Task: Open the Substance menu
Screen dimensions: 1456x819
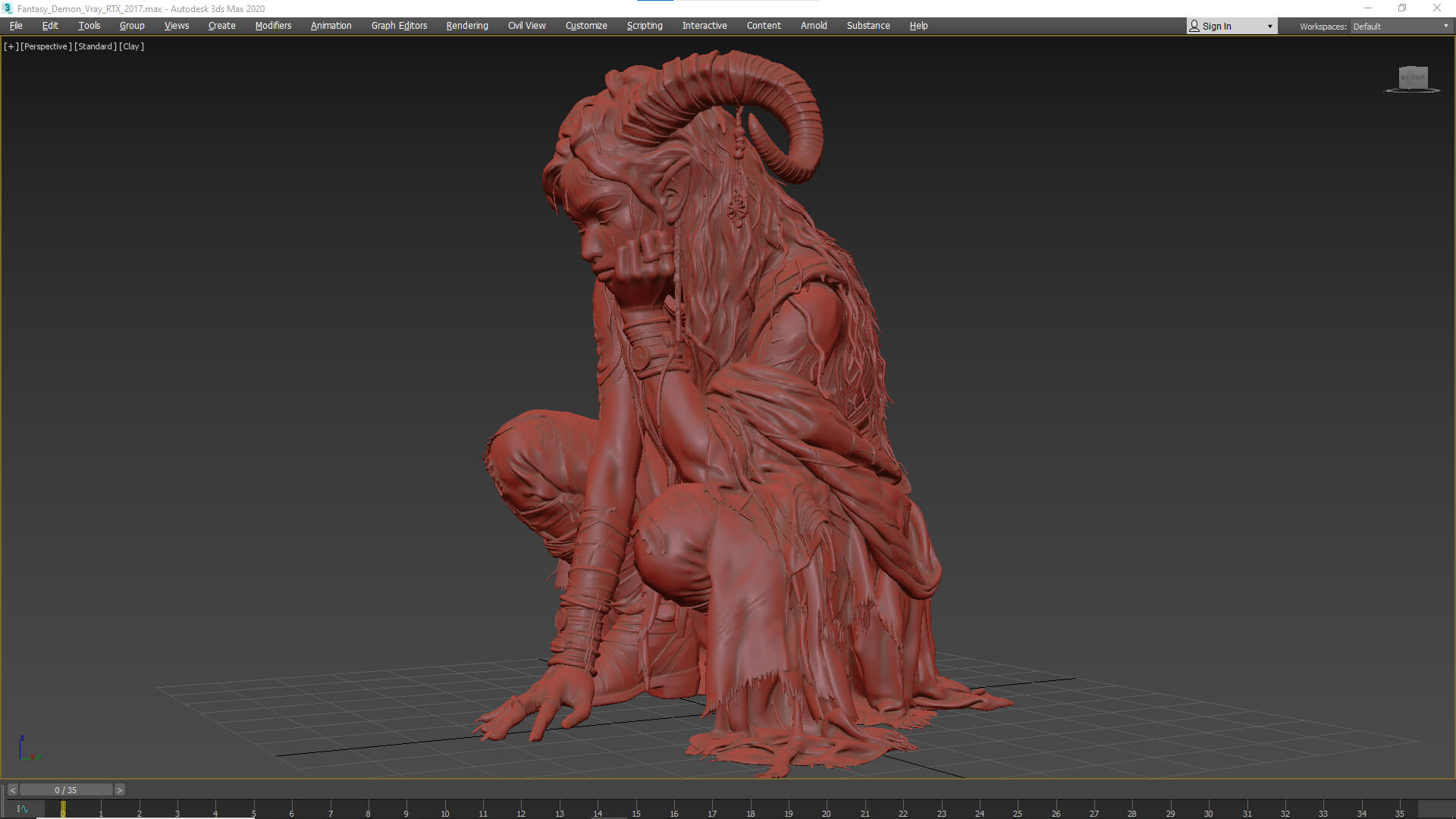Action: pos(868,26)
